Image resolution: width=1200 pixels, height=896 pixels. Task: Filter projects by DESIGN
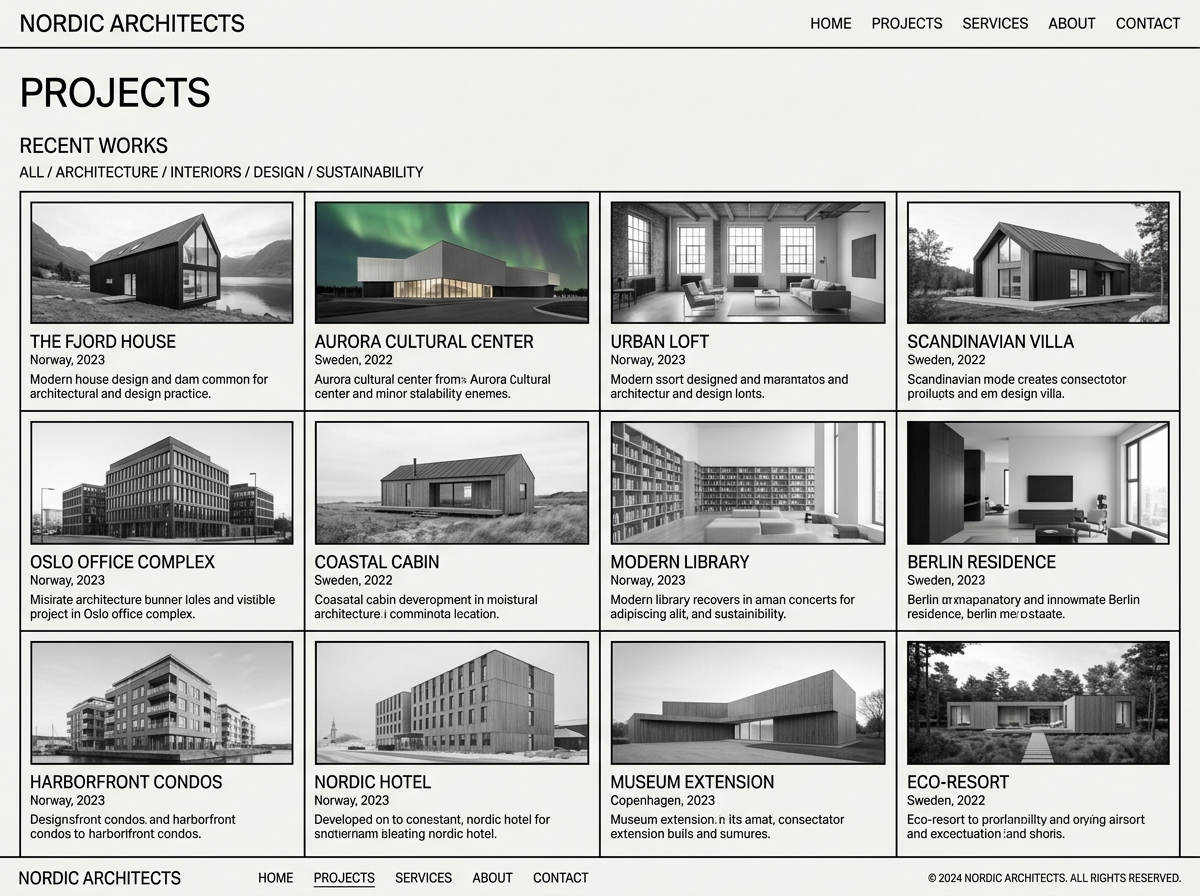coord(278,172)
